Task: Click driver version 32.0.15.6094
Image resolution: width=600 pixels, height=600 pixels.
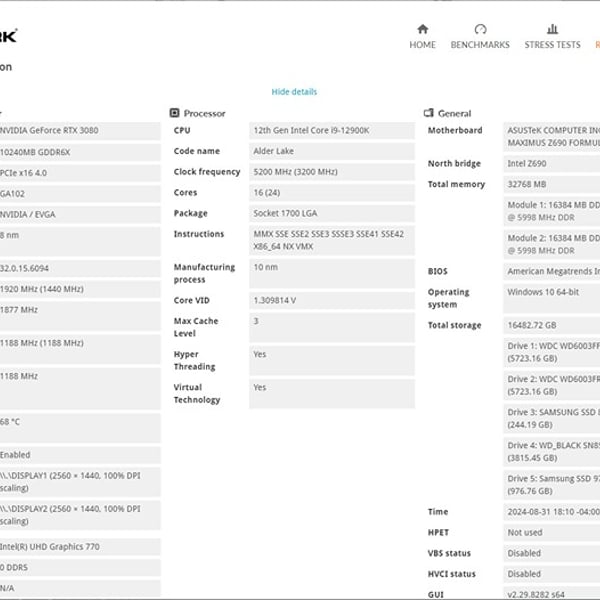Action: [x=80, y=268]
